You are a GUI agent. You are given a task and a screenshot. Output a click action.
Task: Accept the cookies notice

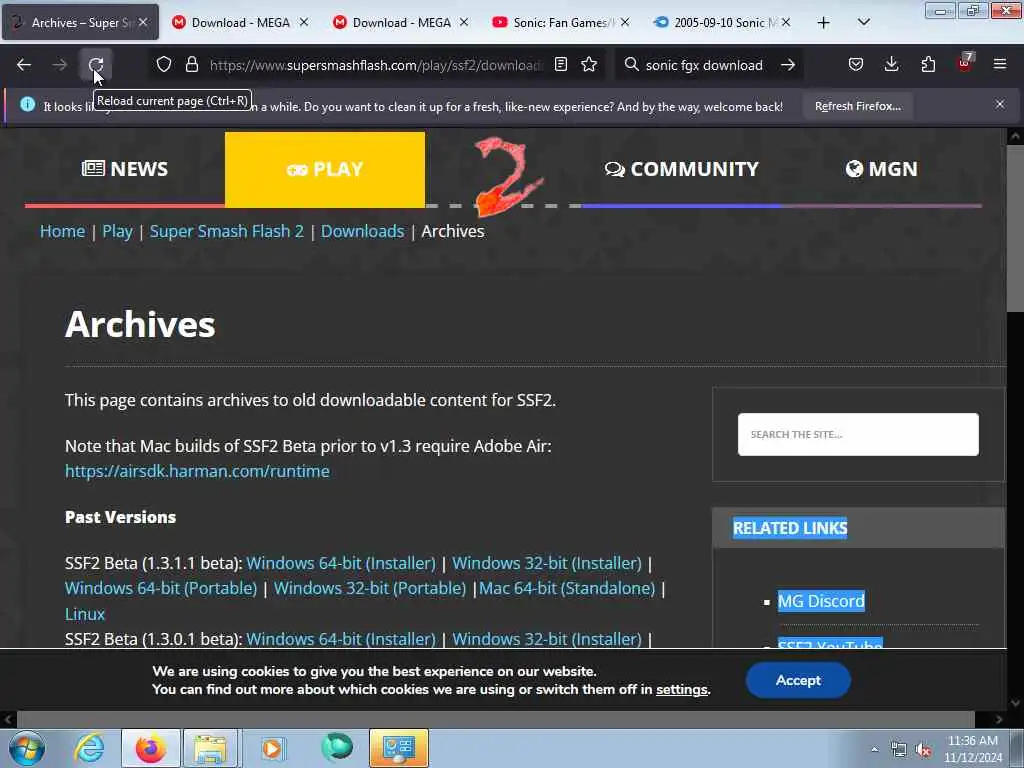[798, 680]
